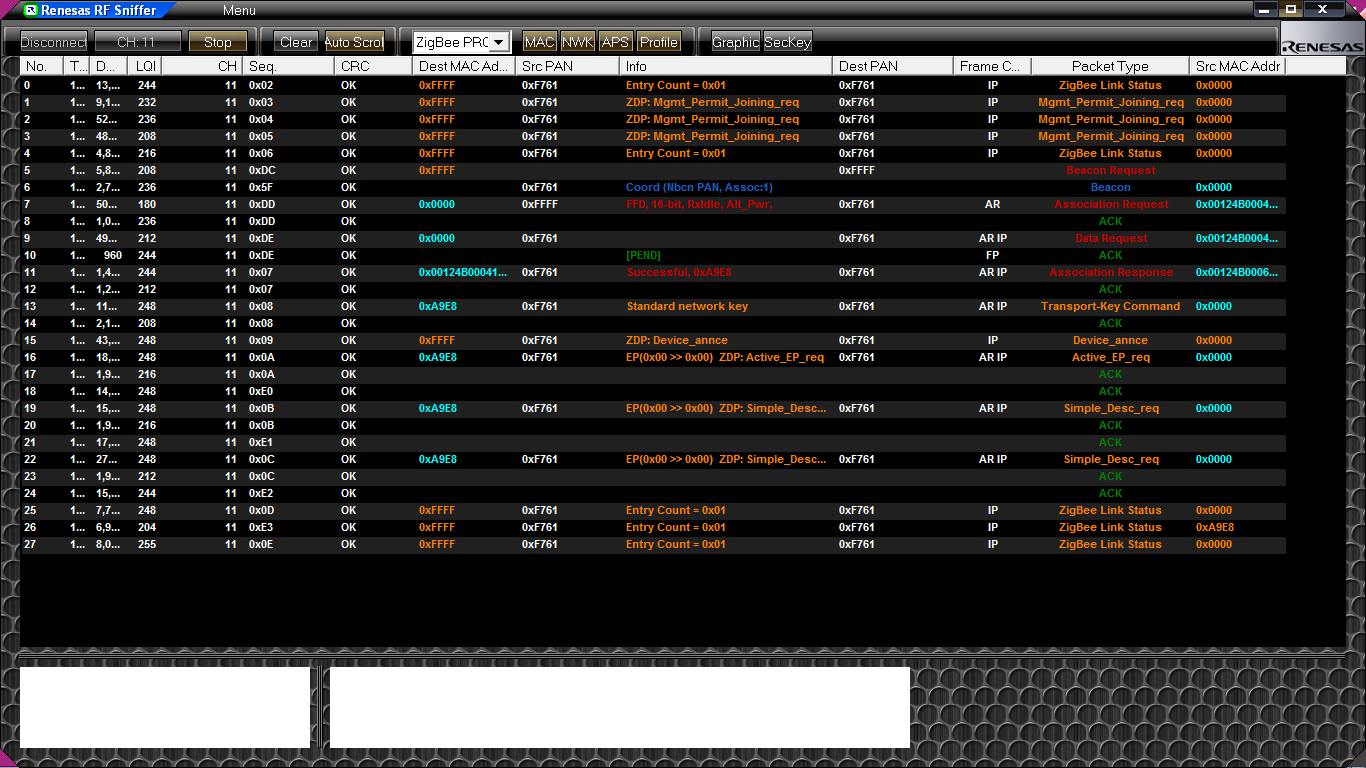Click Dest PAN 0xFFFF in row 5
Screen dimensions: 1366x768
click(x=857, y=171)
